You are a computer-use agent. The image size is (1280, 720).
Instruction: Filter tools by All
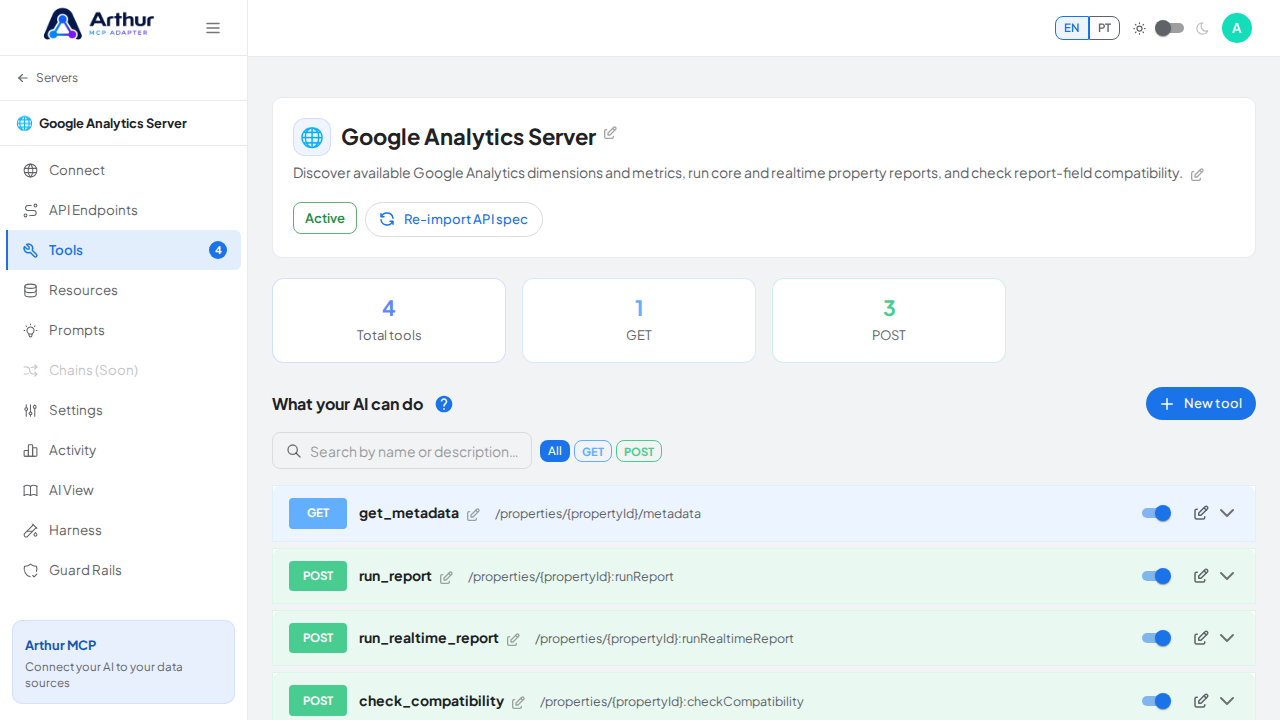pyautogui.click(x=555, y=451)
